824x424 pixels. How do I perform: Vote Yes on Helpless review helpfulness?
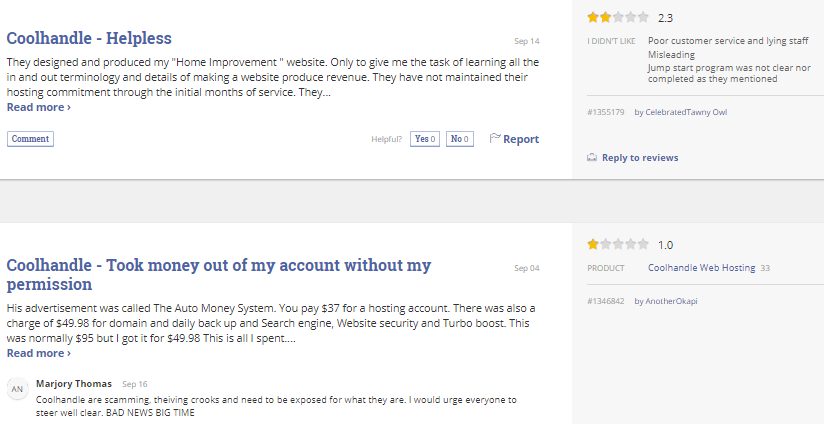click(425, 139)
